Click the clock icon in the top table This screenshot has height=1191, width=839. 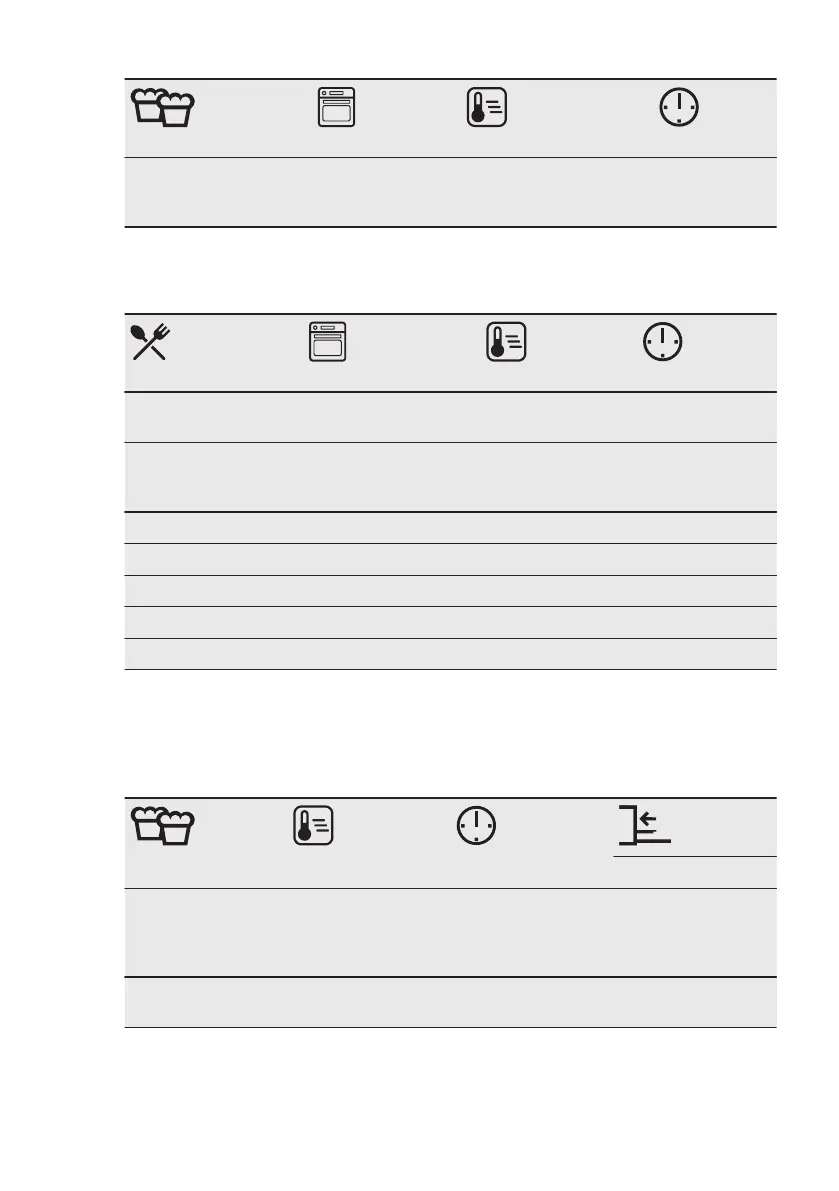(679, 107)
